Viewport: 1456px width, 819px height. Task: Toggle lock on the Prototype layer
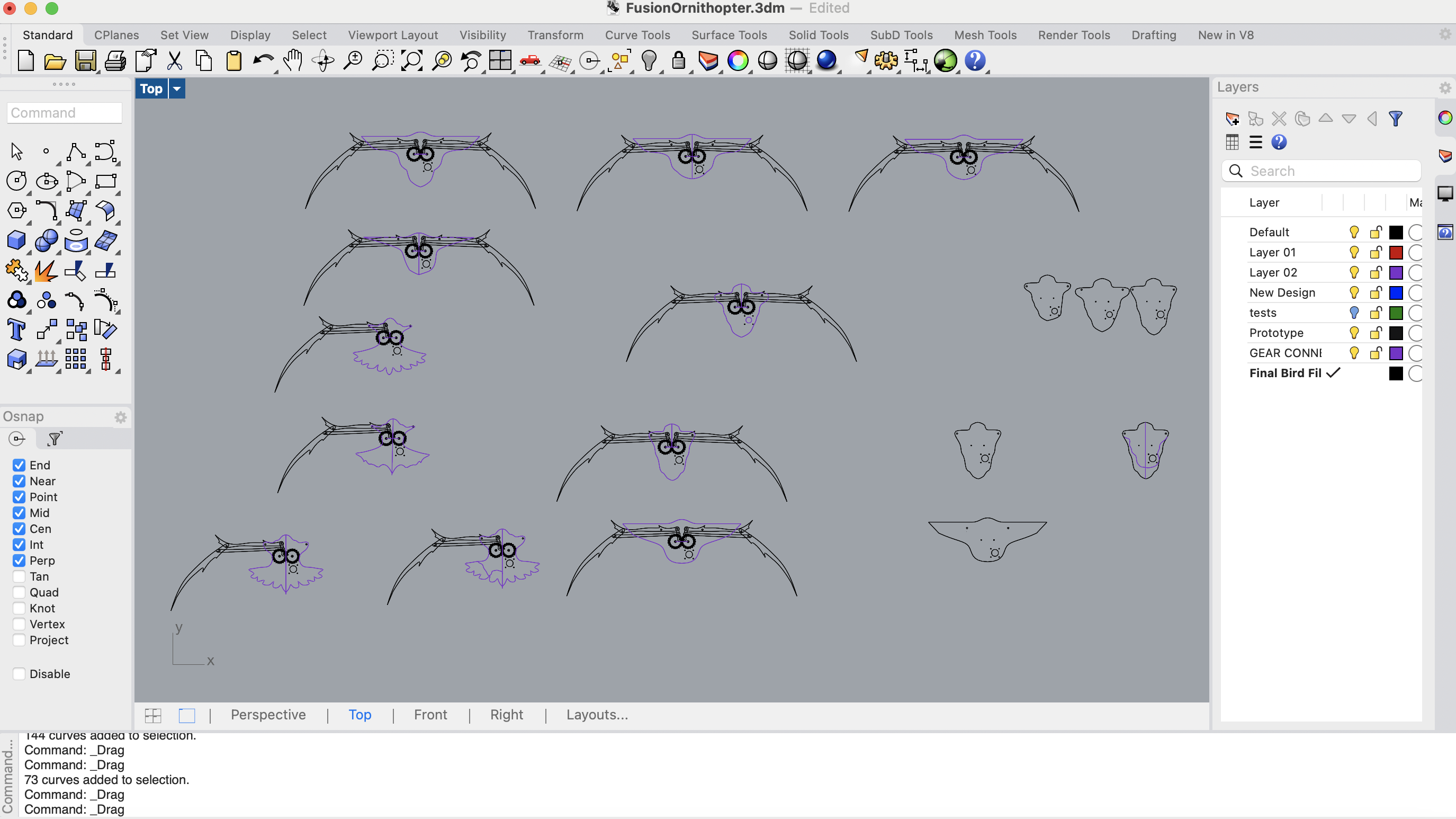tap(1376, 333)
